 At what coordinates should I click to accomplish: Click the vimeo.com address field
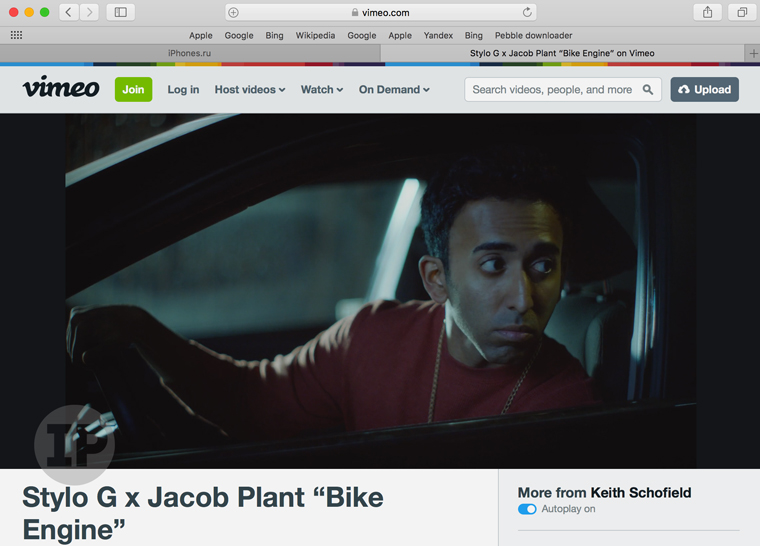[x=381, y=13]
